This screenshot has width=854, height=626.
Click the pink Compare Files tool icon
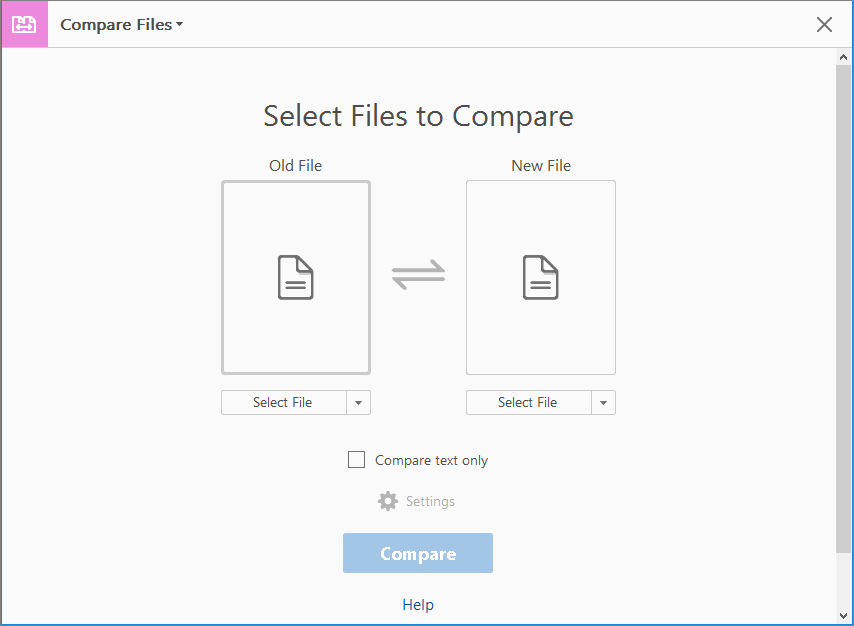click(24, 24)
